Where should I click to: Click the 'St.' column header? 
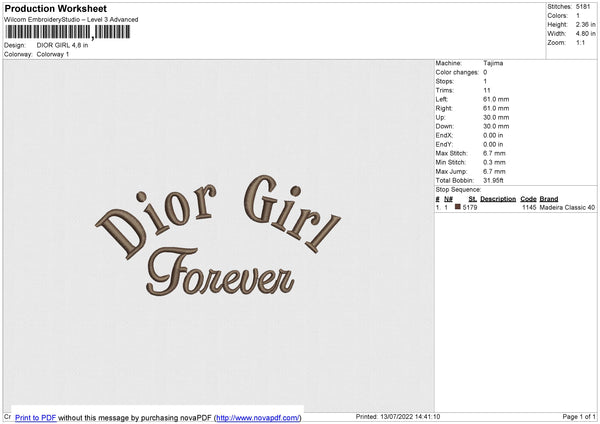point(472,199)
